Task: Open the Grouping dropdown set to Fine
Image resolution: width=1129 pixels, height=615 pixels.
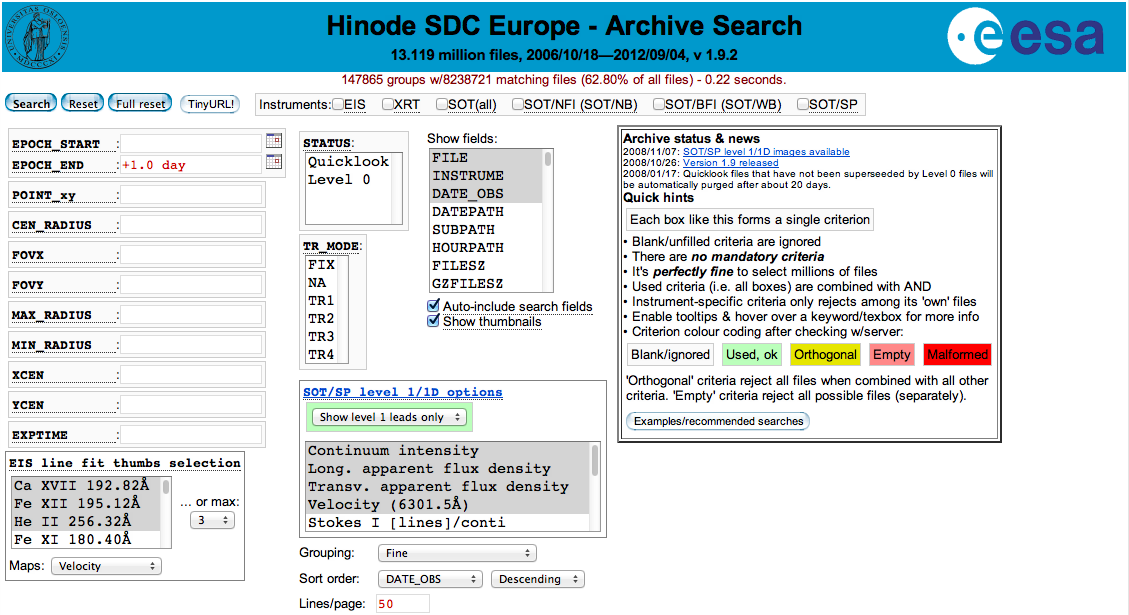Action: tap(457, 553)
